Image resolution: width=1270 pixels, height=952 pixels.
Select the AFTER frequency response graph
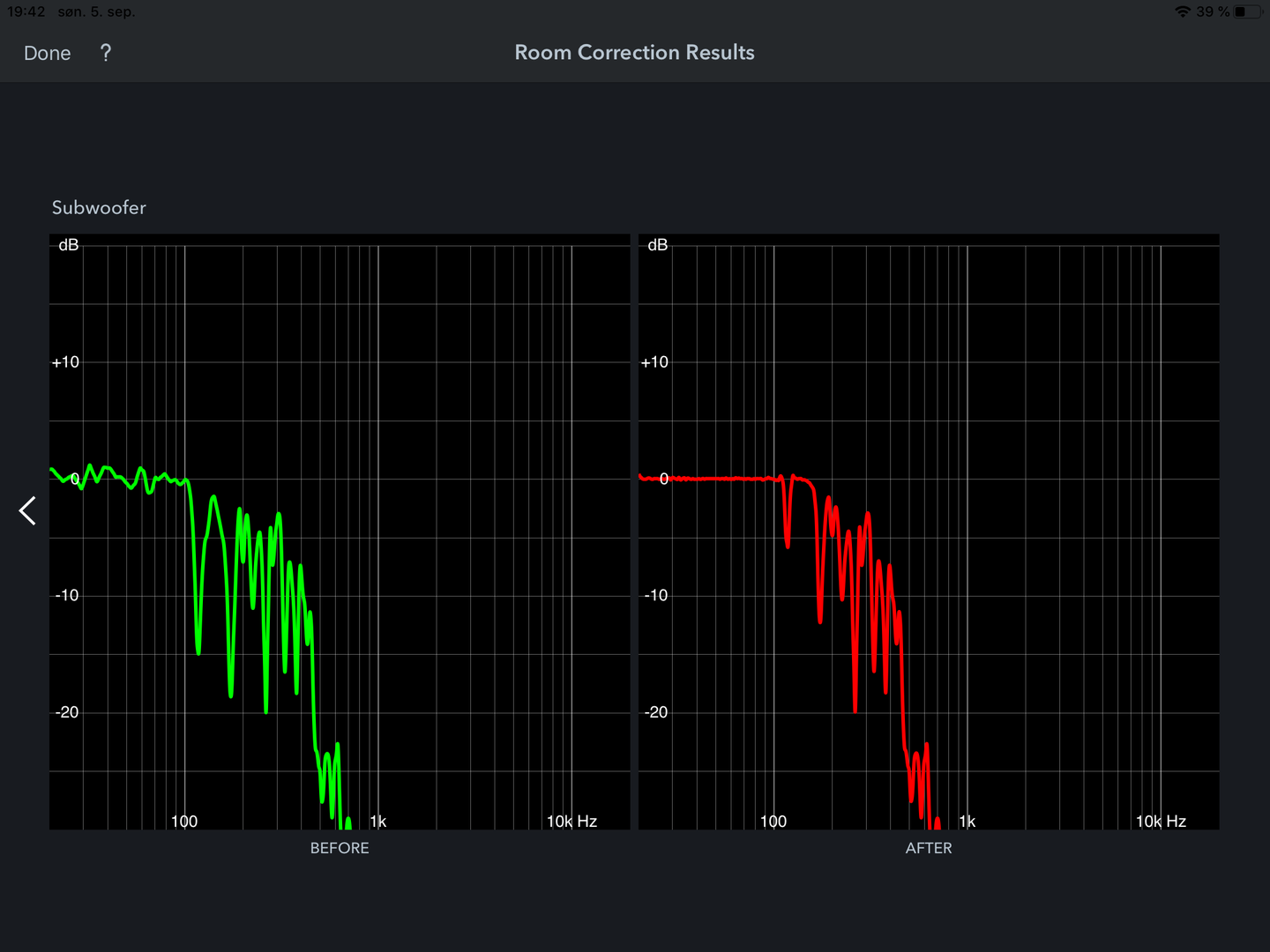click(x=929, y=532)
